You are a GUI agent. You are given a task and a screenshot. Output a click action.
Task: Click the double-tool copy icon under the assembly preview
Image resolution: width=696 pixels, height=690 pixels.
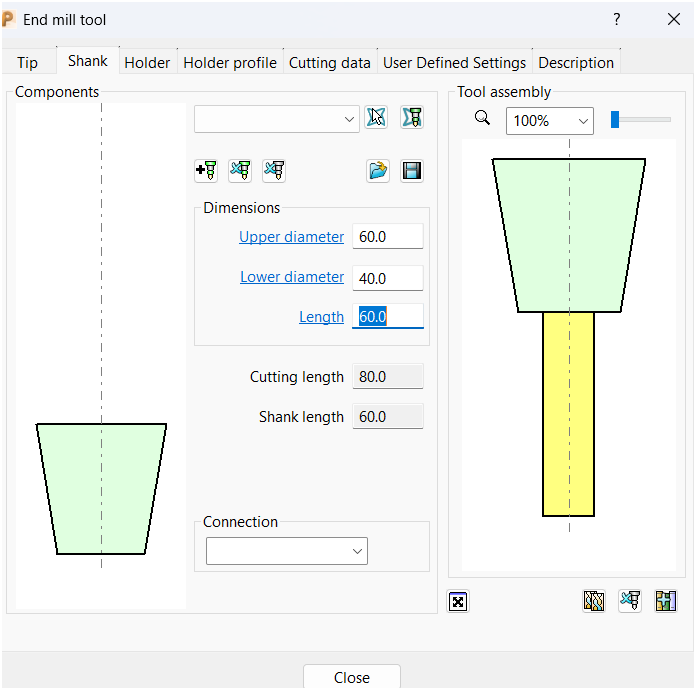[x=594, y=601]
